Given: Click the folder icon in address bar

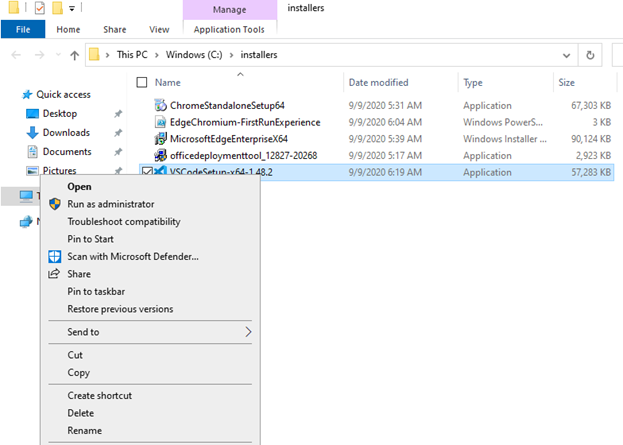Looking at the screenshot, I should coord(94,54).
